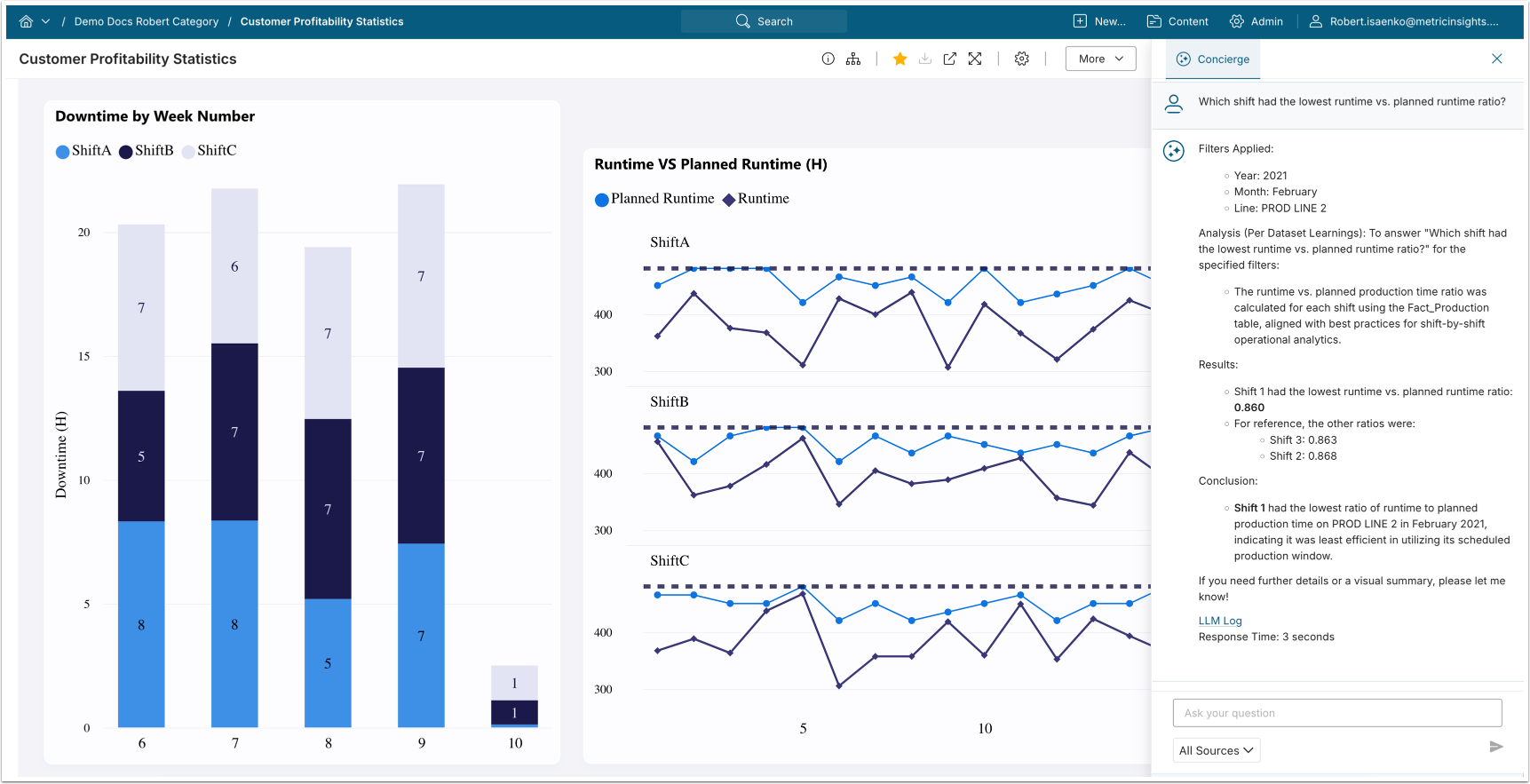This screenshot has width=1530, height=784.
Task: Click the download icon
Action: pyautogui.click(x=924, y=59)
